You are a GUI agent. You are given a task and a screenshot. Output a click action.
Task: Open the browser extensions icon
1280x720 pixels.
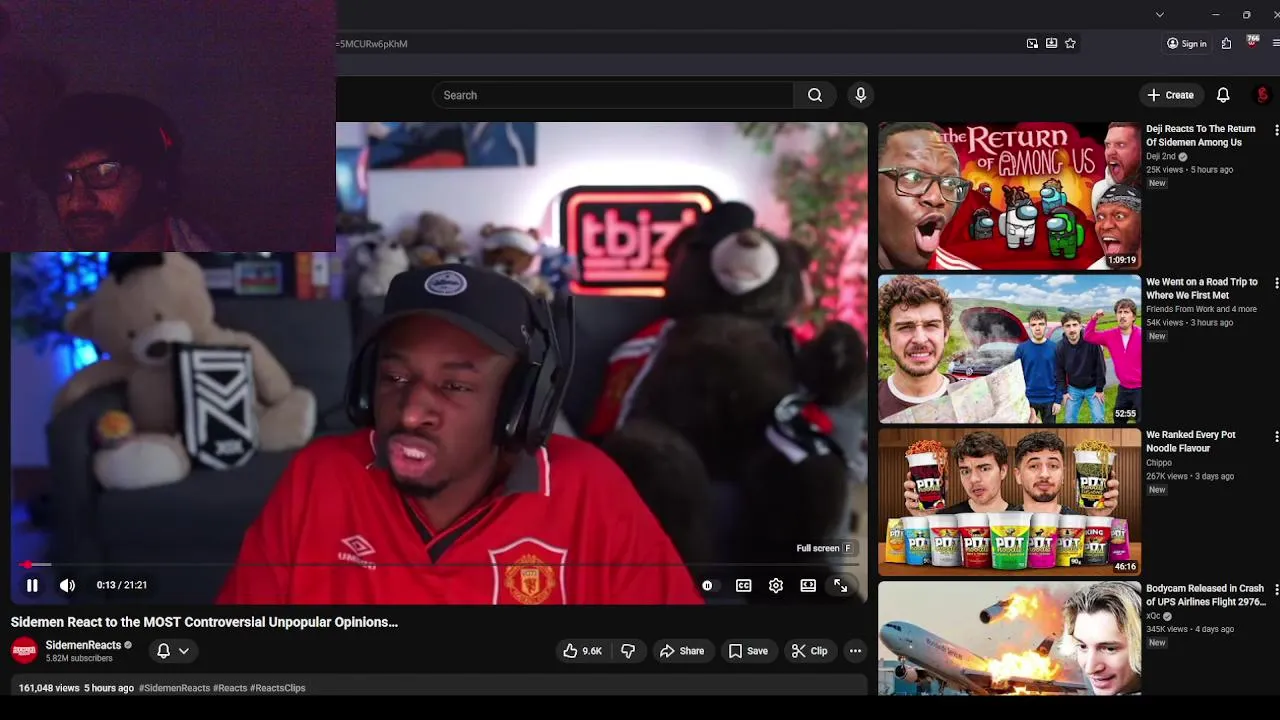click(x=1226, y=43)
